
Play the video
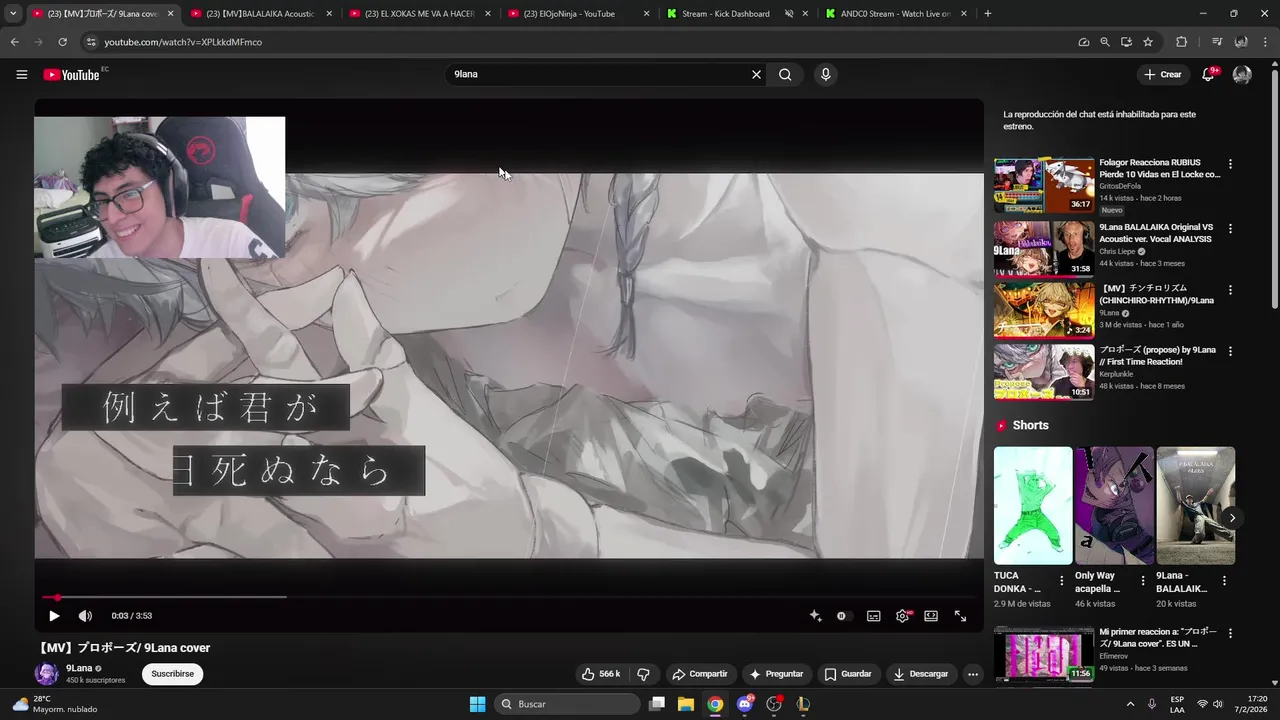(54, 616)
